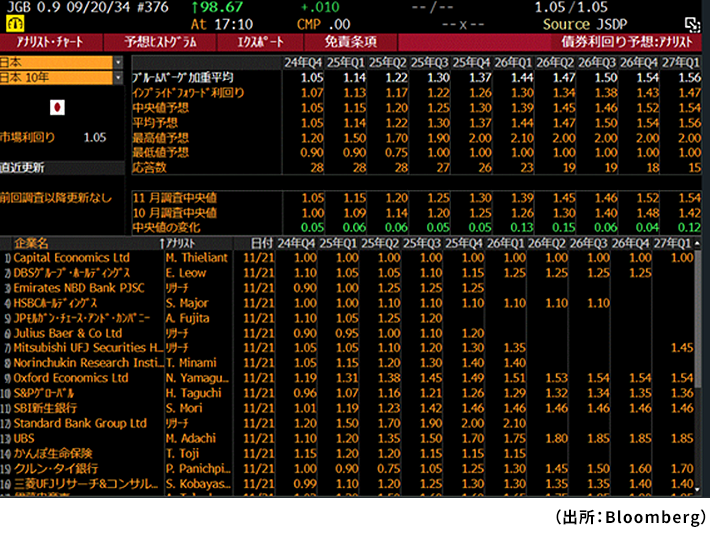Viewport: 710px width, 538px height.
Task: Click the Source JSDP text
Action: pyautogui.click(x=585, y=24)
